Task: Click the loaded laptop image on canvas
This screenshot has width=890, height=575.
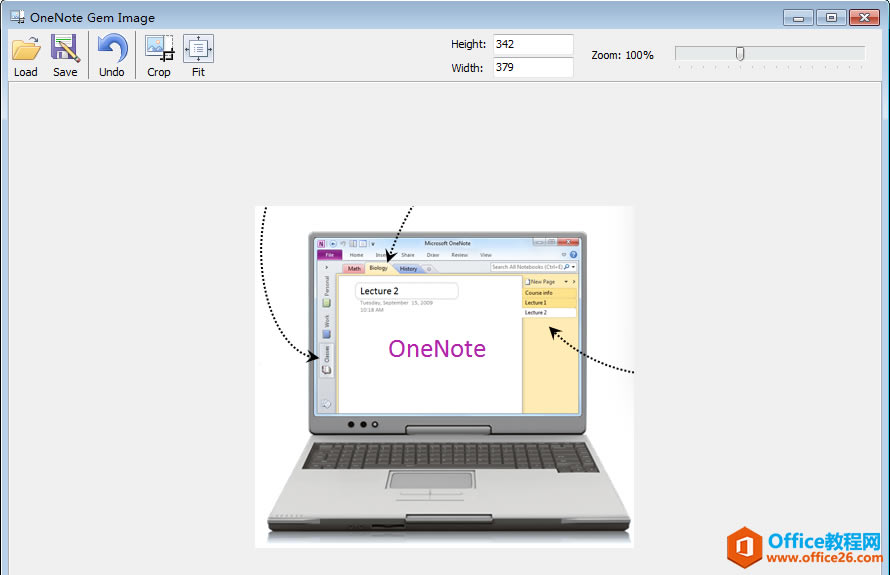Action: 444,376
